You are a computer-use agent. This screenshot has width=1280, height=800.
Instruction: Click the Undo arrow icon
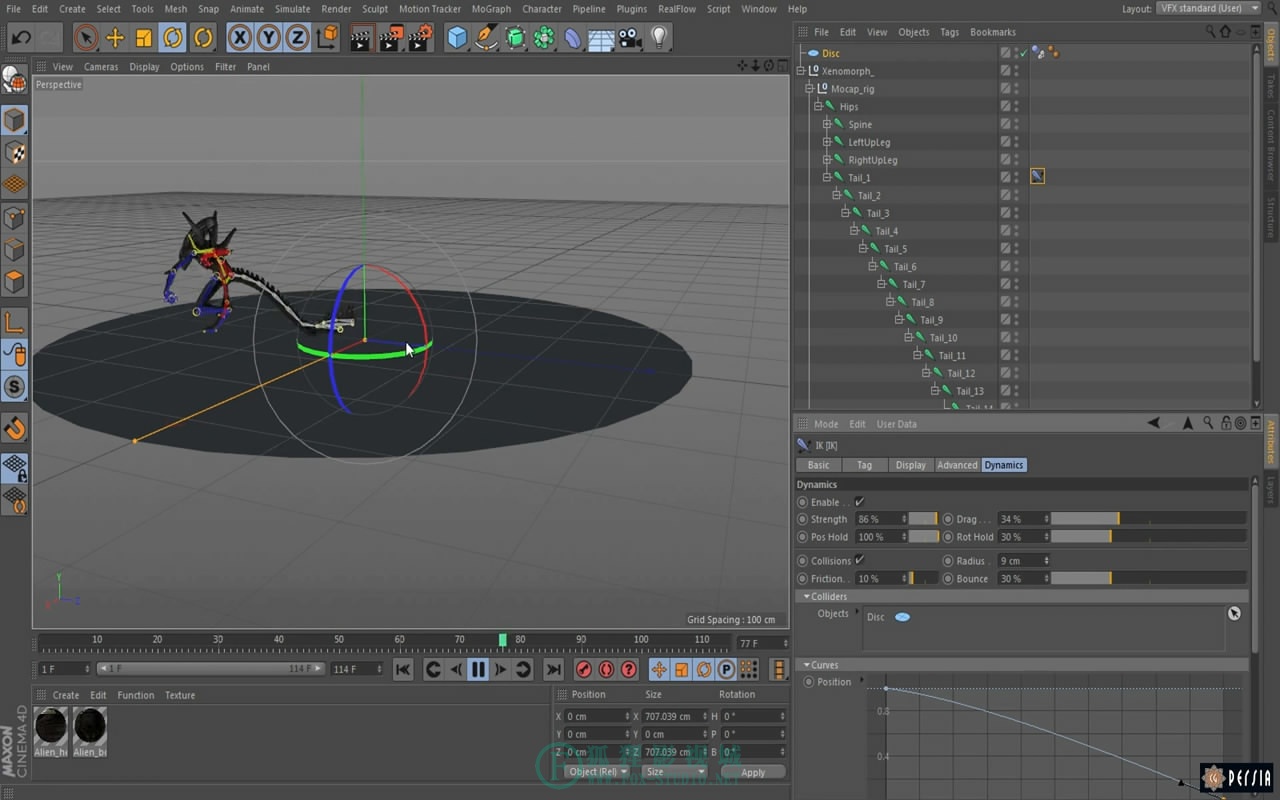point(20,38)
